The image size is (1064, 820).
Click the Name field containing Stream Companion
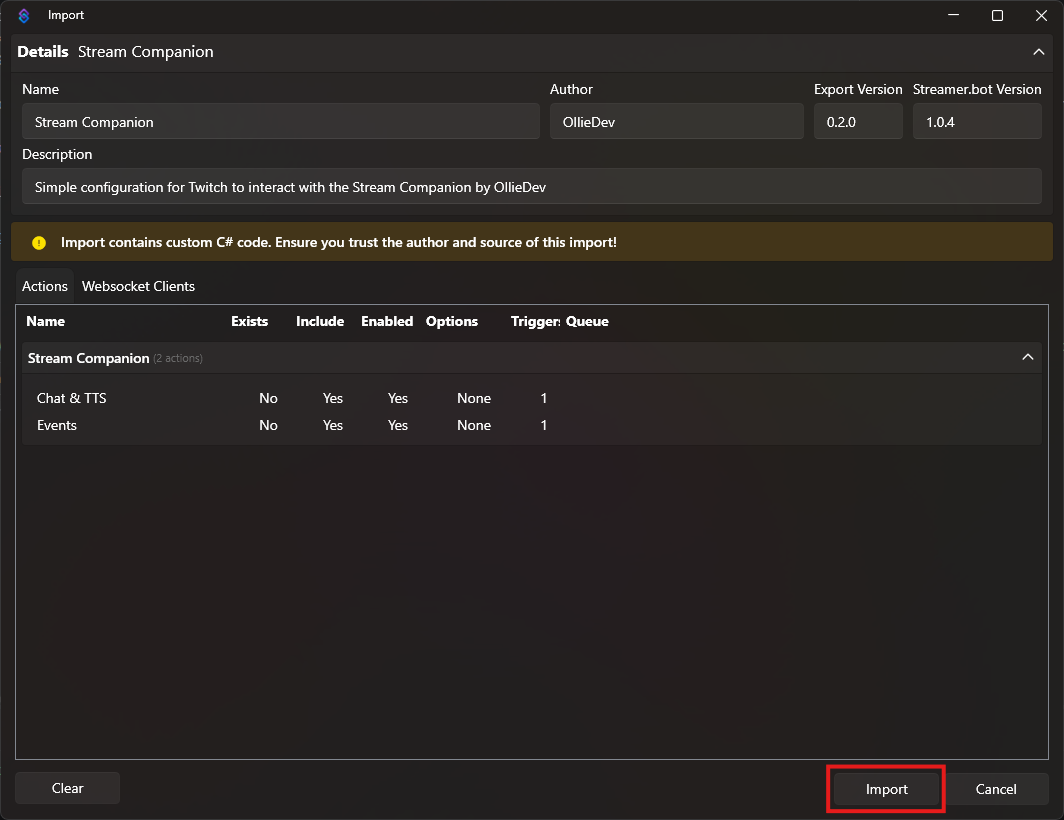pyautogui.click(x=279, y=122)
